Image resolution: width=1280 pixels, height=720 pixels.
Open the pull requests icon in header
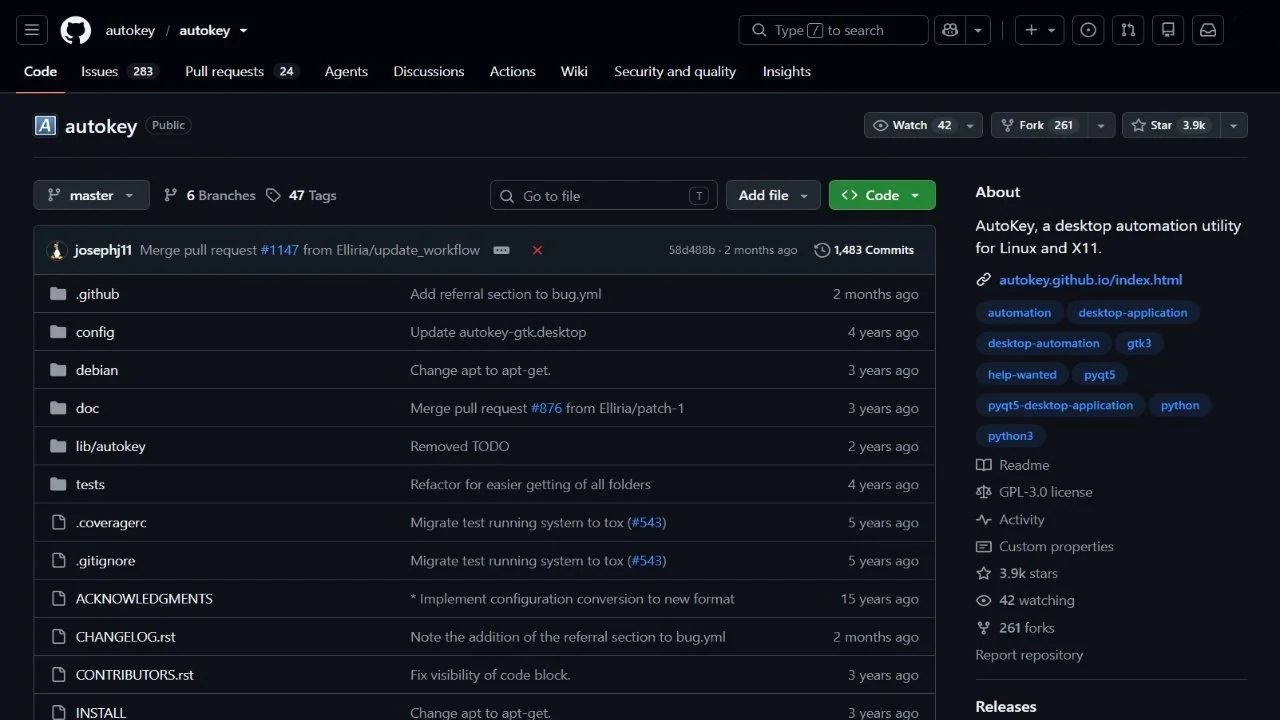1128,30
